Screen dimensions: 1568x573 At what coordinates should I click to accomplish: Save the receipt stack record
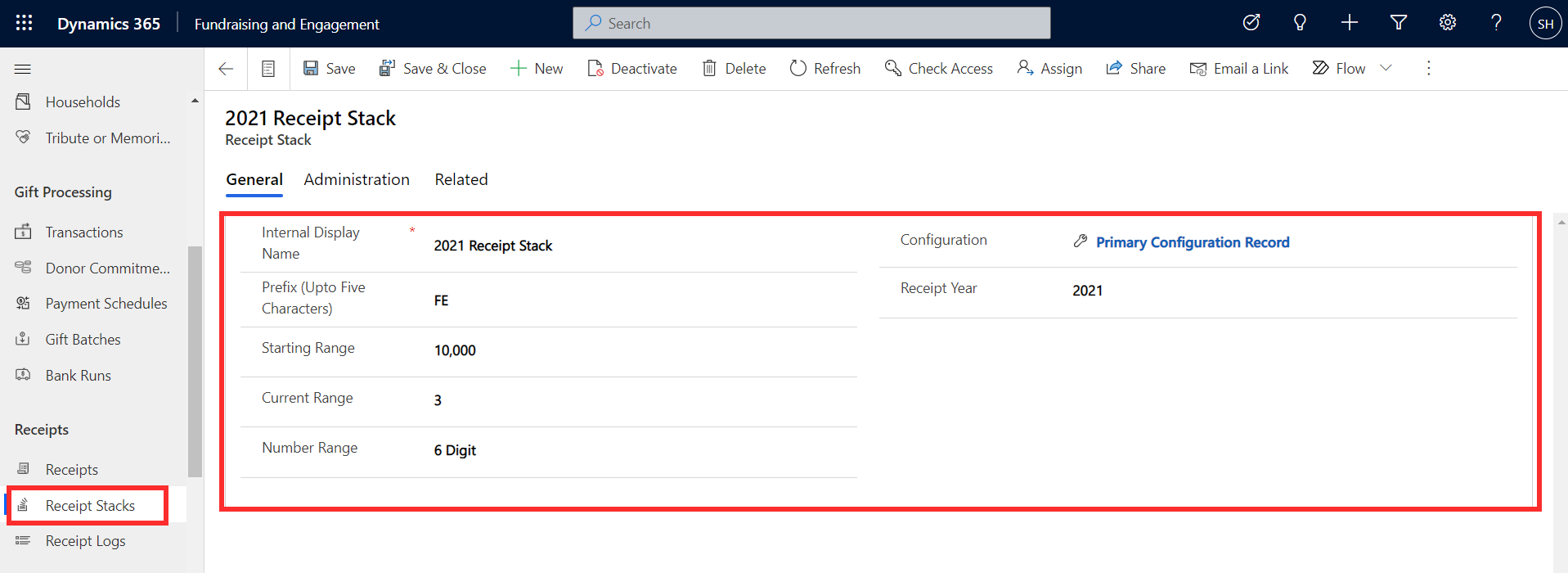pyautogui.click(x=329, y=69)
